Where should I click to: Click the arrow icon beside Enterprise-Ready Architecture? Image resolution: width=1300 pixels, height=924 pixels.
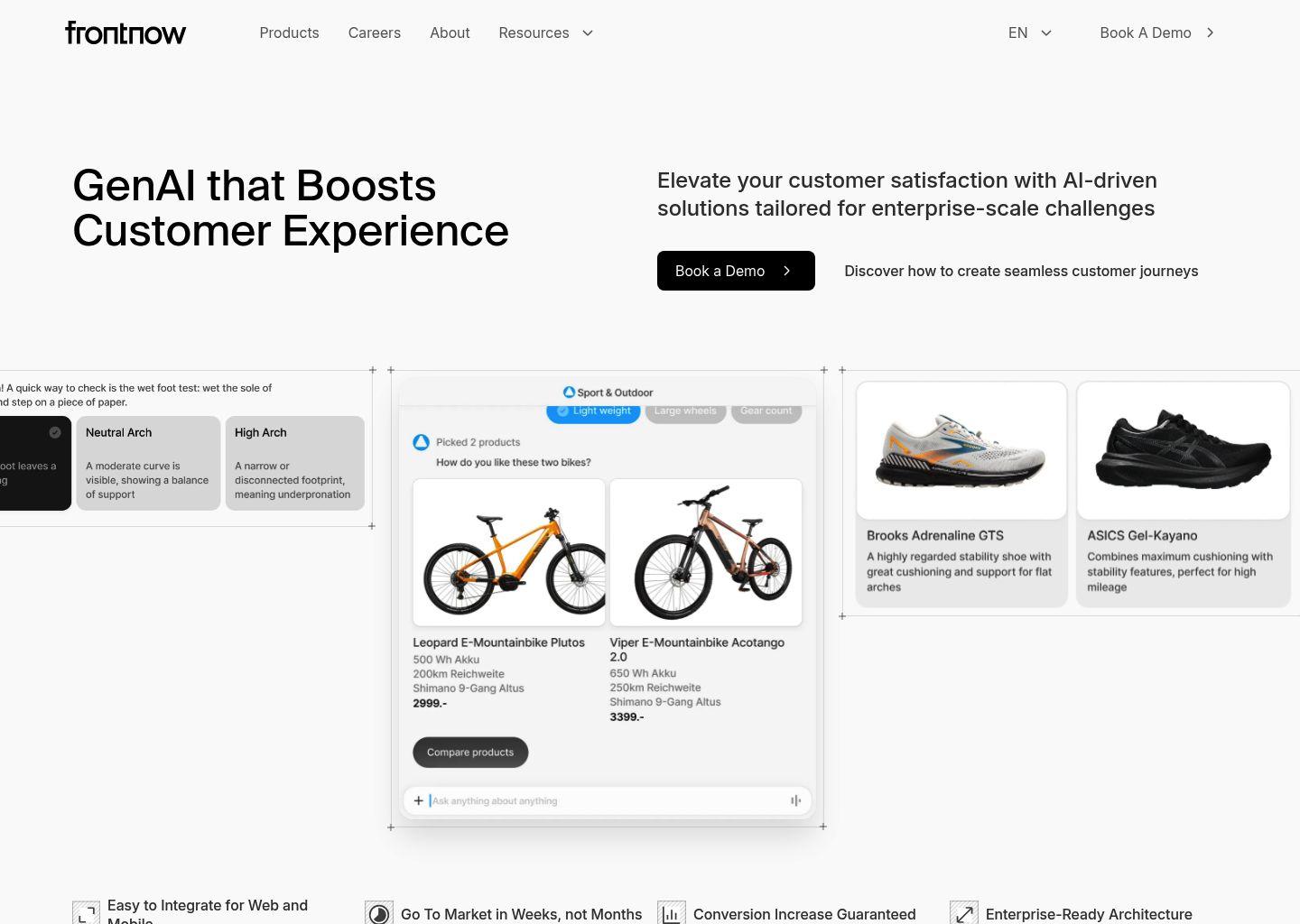pos(963,913)
